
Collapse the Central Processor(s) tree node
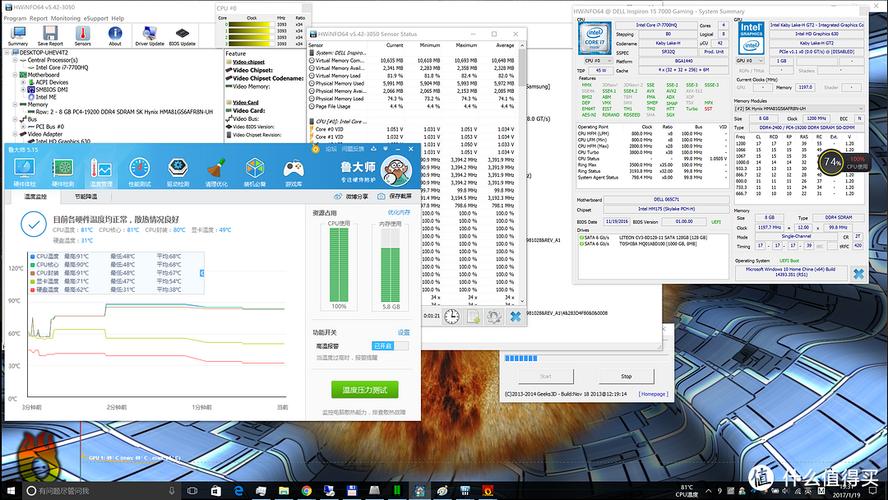point(15,60)
